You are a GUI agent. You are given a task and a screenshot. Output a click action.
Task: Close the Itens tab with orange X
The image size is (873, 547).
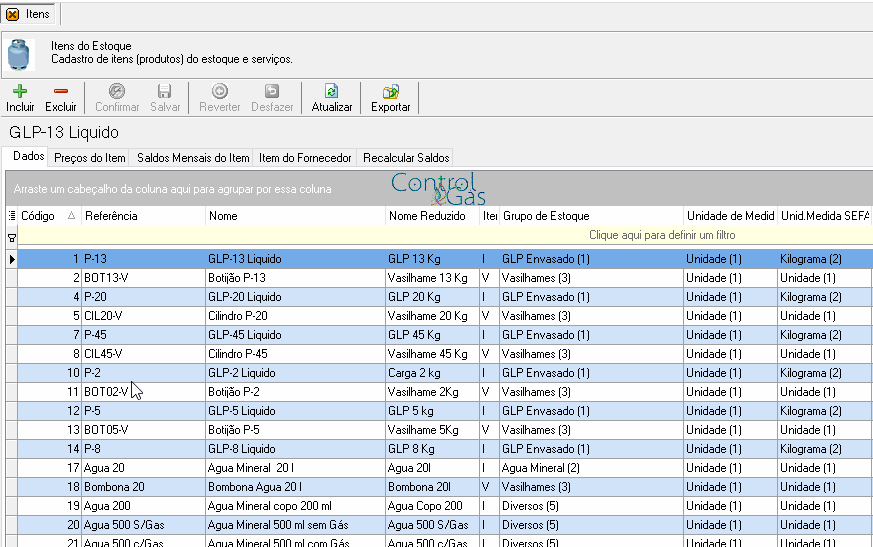pos(12,14)
